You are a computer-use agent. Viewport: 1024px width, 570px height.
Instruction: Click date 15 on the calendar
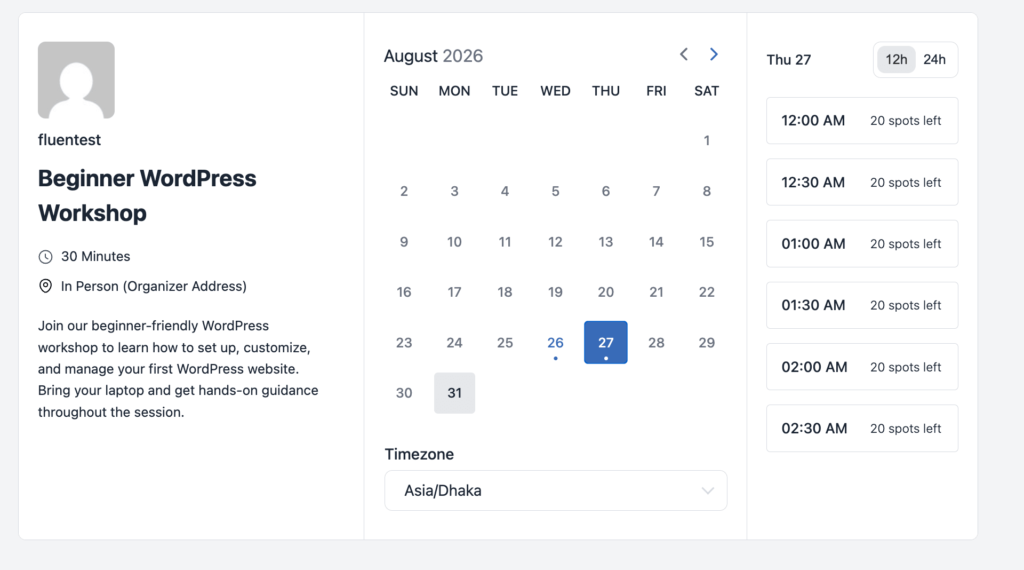pyautogui.click(x=707, y=242)
